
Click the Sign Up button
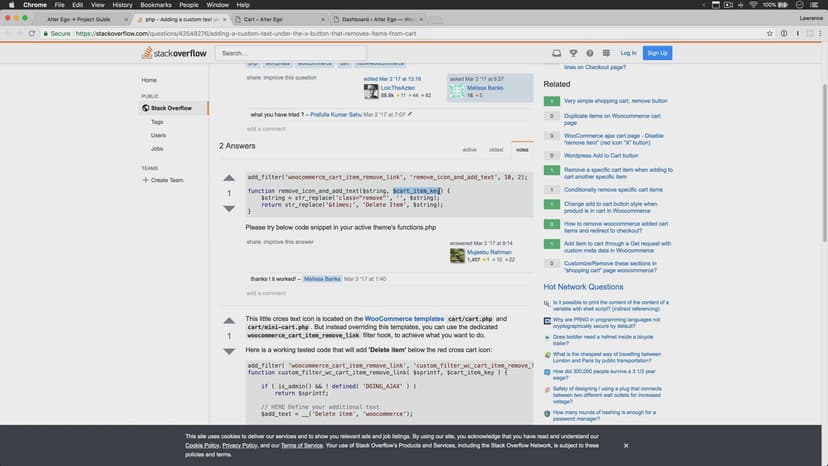[x=657, y=53]
